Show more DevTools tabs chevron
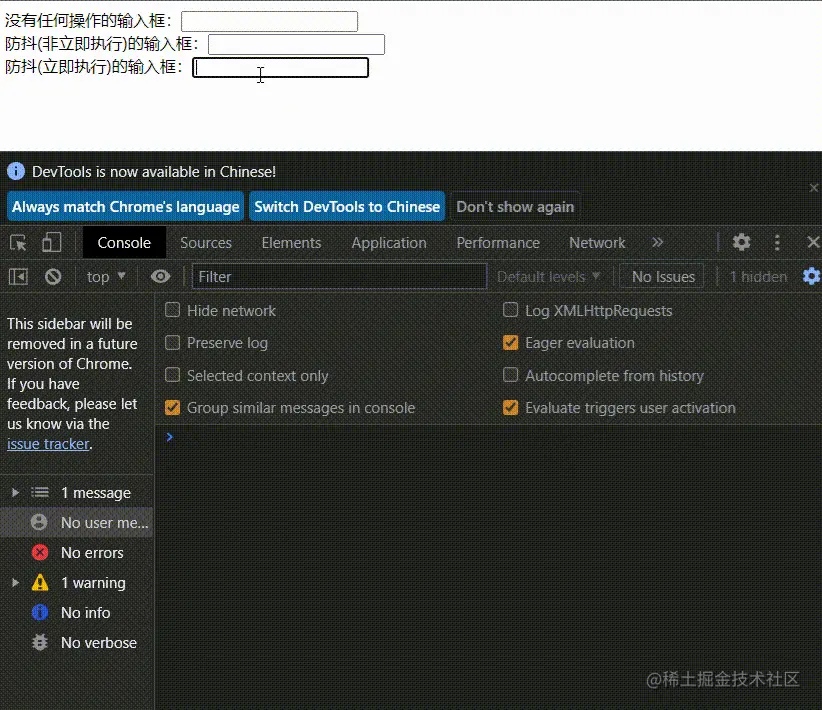This screenshot has width=822, height=710. click(657, 242)
